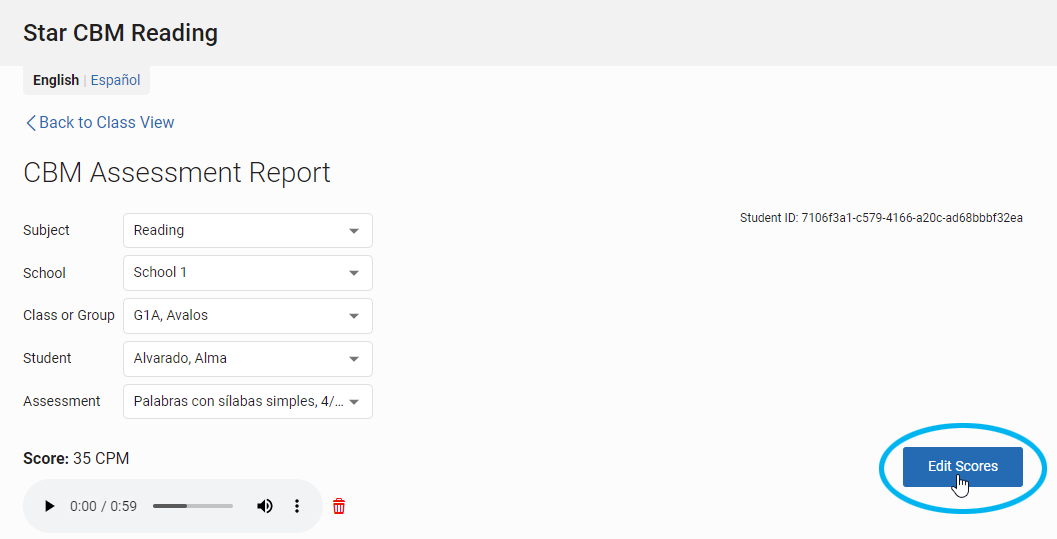Switch language to Español

pos(115,80)
